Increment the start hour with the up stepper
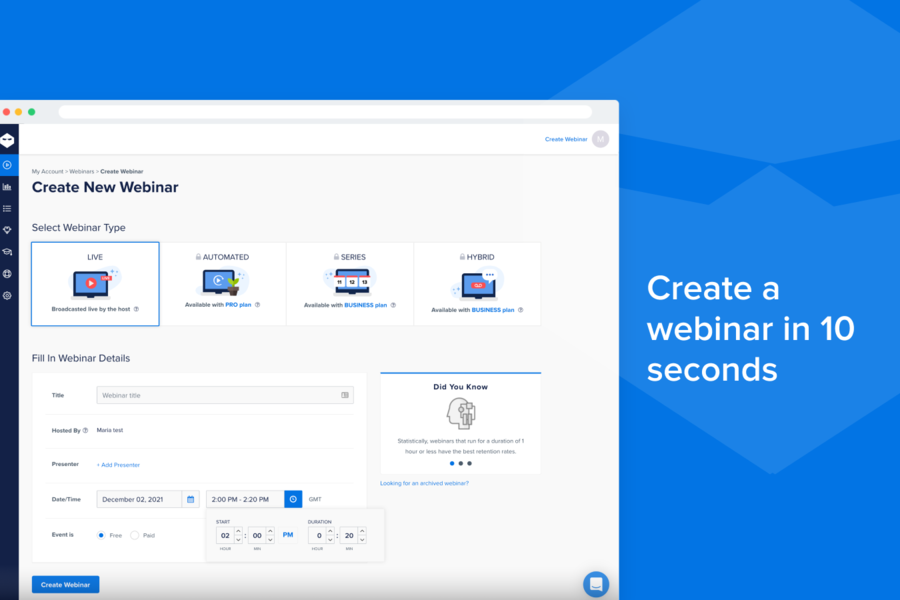Viewport: 900px width, 600px height. click(x=238, y=530)
